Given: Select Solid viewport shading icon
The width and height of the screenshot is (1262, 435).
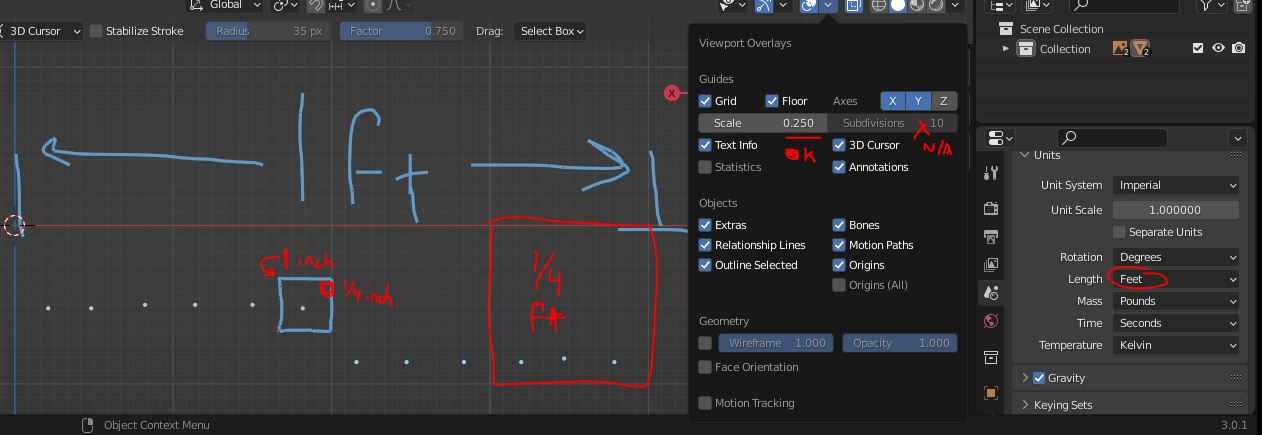Looking at the screenshot, I should 898,5.
